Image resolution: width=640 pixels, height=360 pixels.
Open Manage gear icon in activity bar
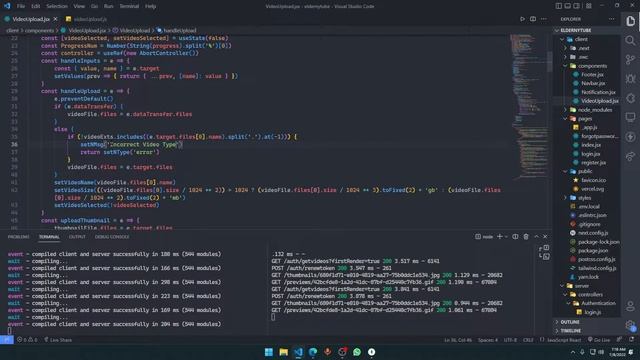(x=631, y=325)
